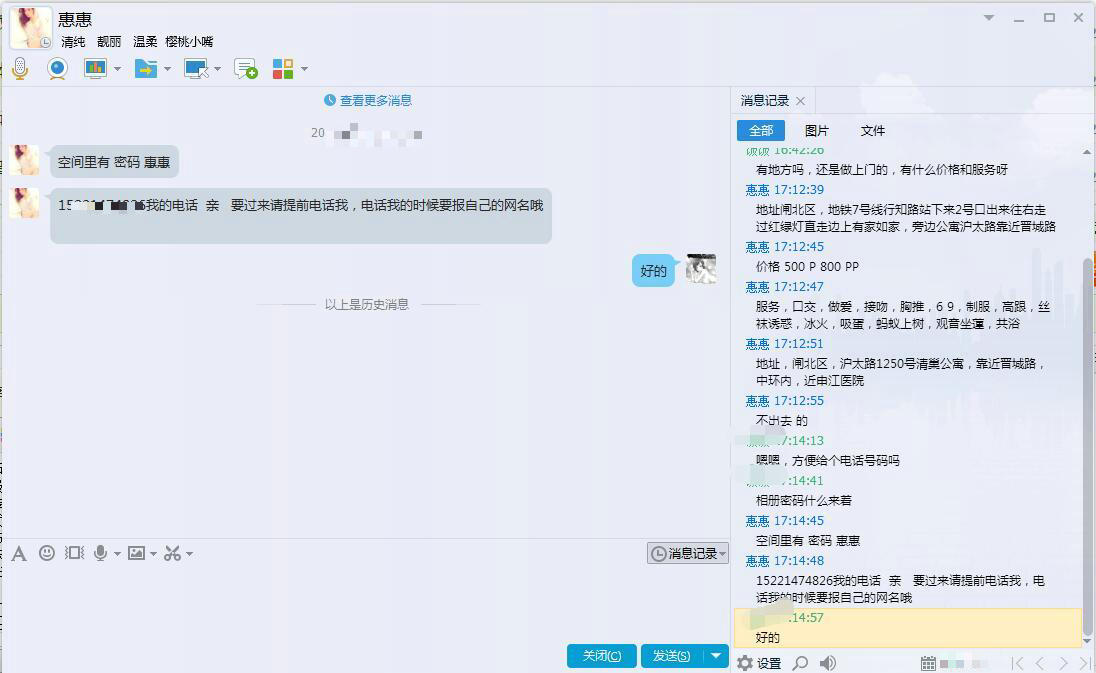The image size is (1096, 673).
Task: Open font formatting with the A icon
Action: coord(20,553)
